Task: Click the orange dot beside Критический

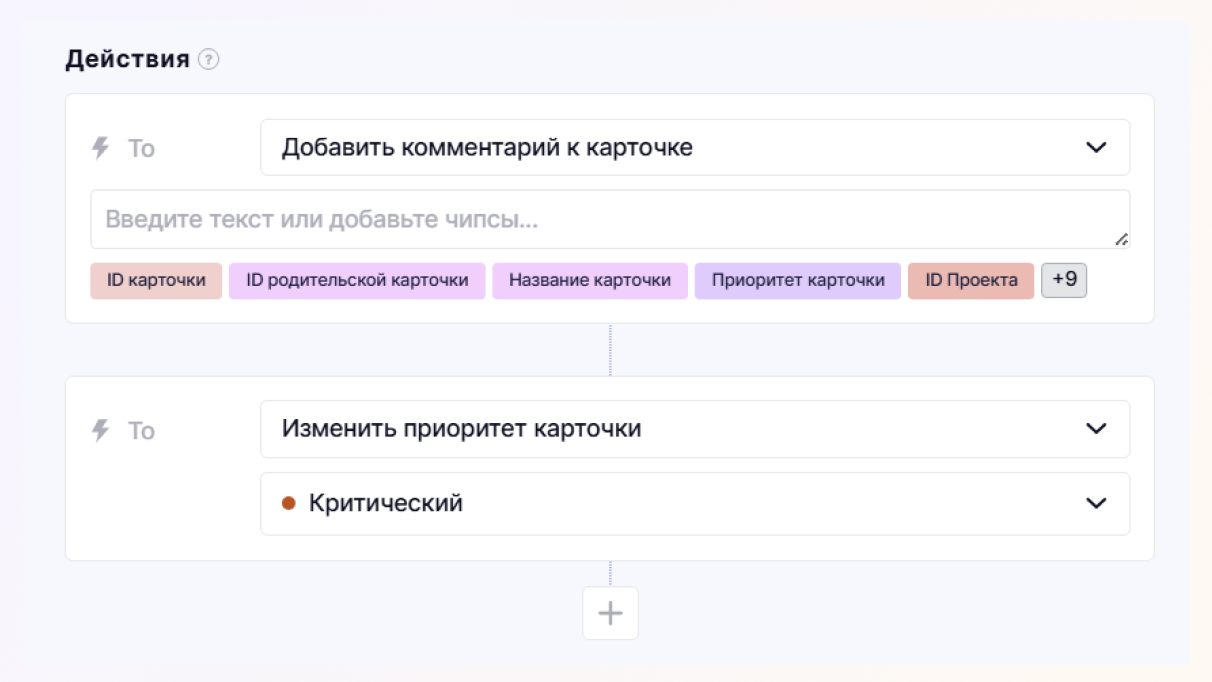Action: tap(288, 504)
